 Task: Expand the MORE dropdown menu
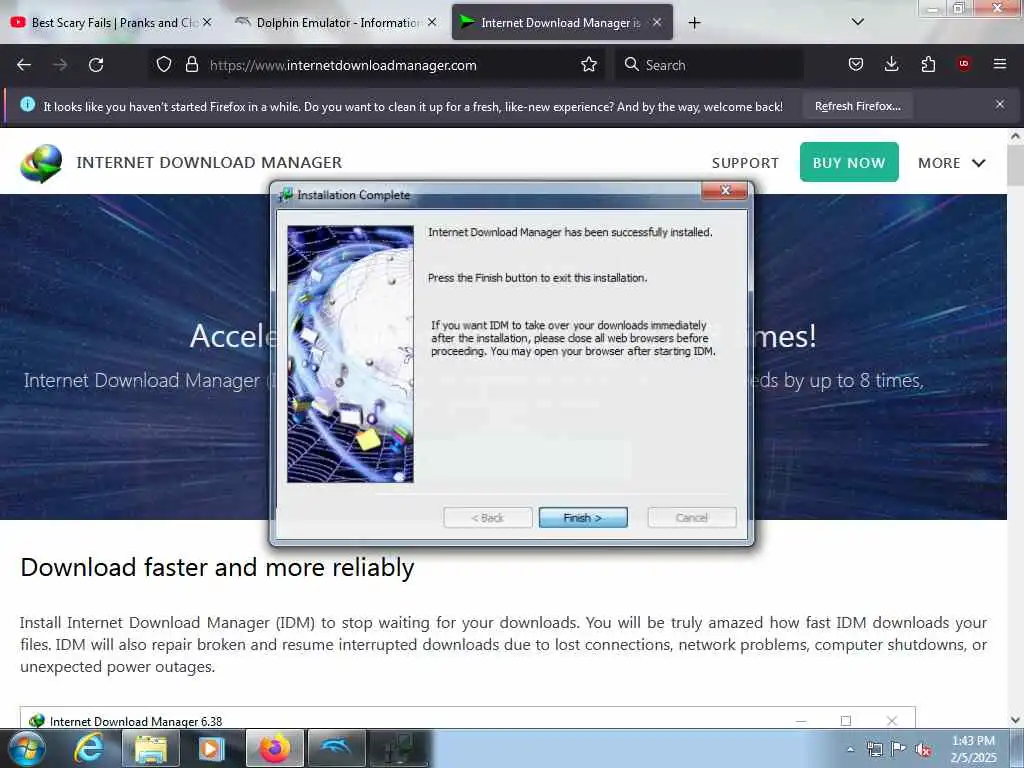[x=952, y=163]
